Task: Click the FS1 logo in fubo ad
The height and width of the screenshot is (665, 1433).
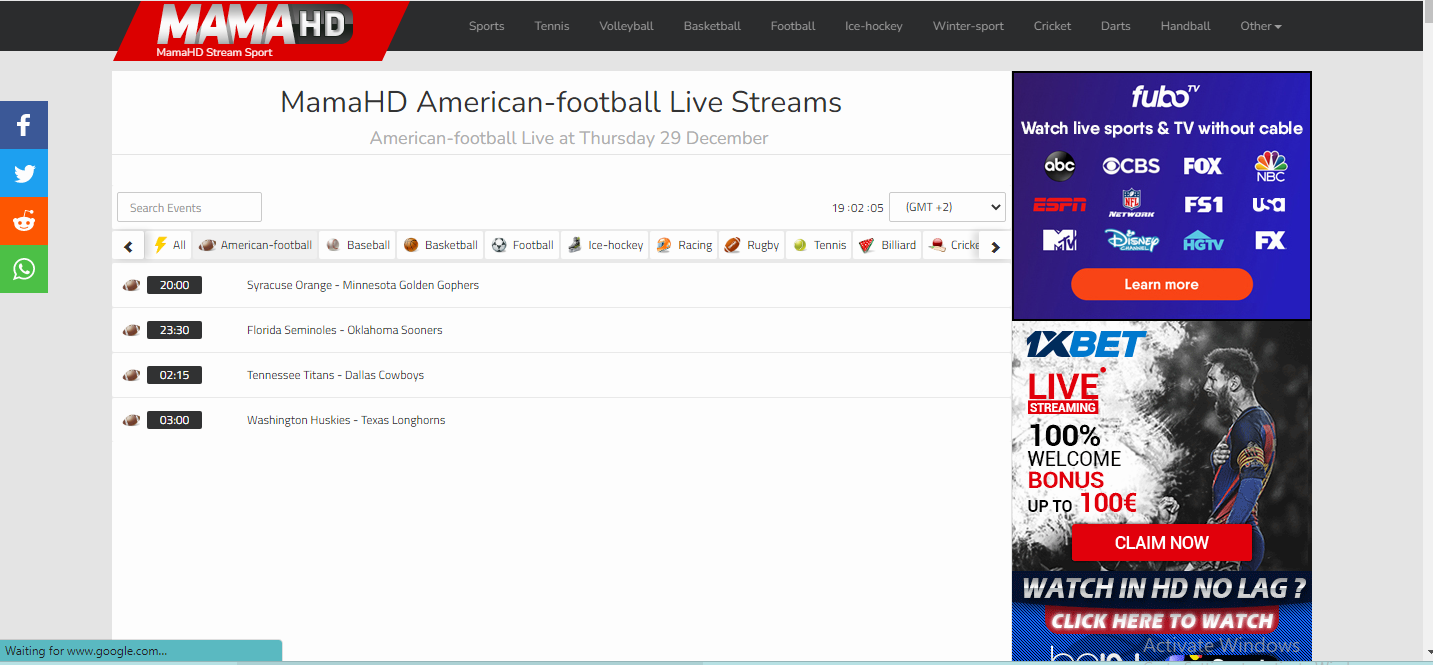Action: pyautogui.click(x=1203, y=204)
